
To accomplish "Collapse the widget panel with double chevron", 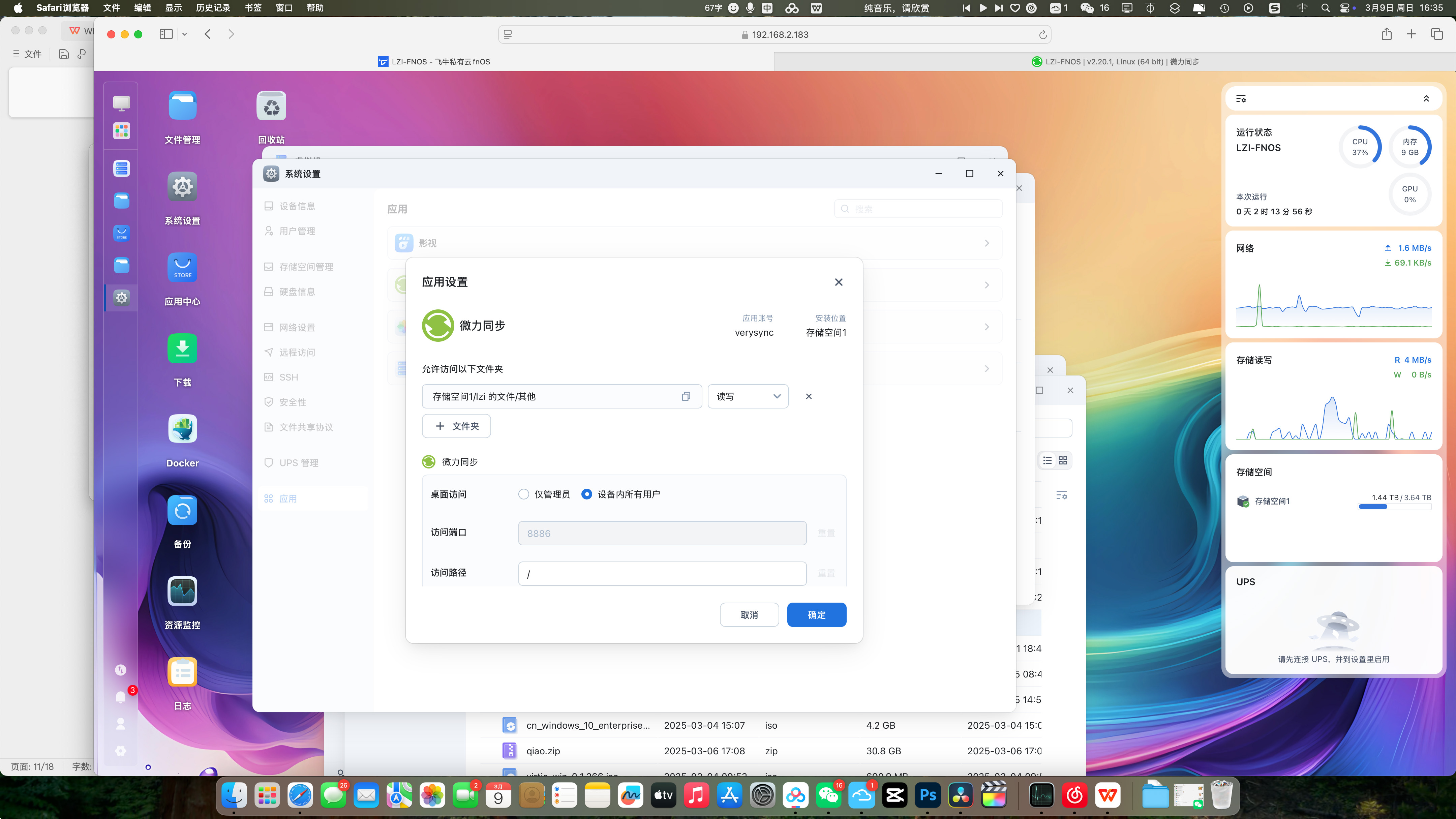I will 1426,99.
